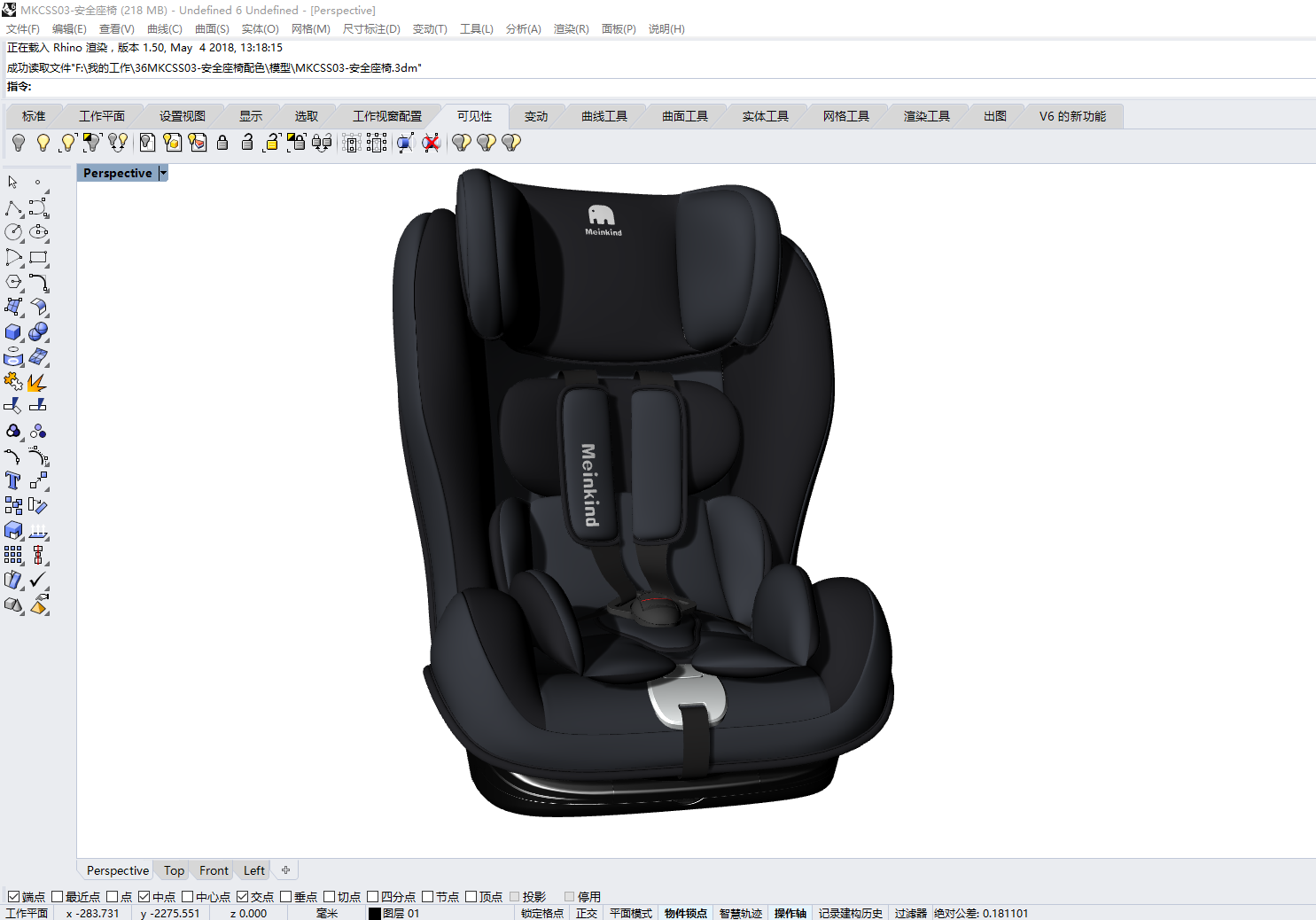Viewport: 1316px width, 920px height.
Task: Select the lock objects padlock icon
Action: (x=222, y=142)
